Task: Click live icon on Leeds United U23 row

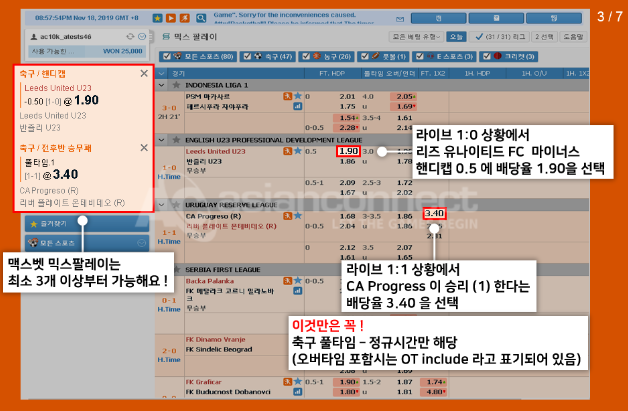Action: tap(287, 151)
